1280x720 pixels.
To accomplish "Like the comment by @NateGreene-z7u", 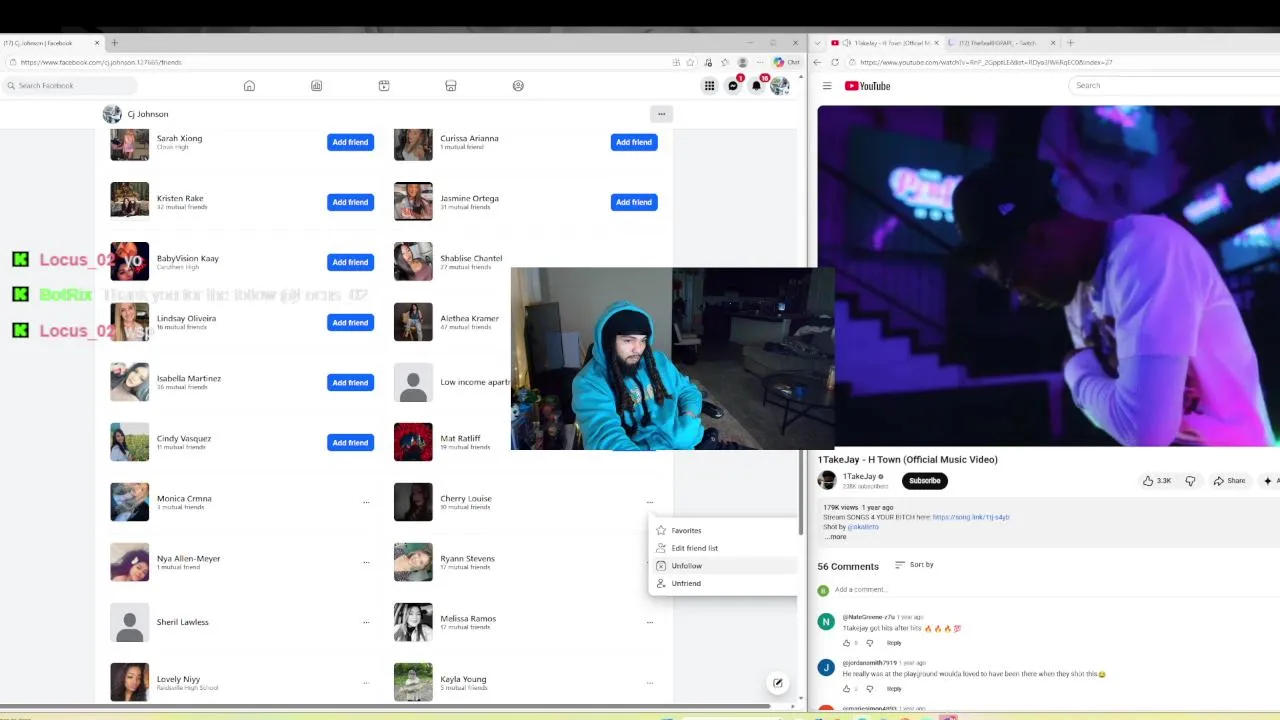I will (846, 643).
